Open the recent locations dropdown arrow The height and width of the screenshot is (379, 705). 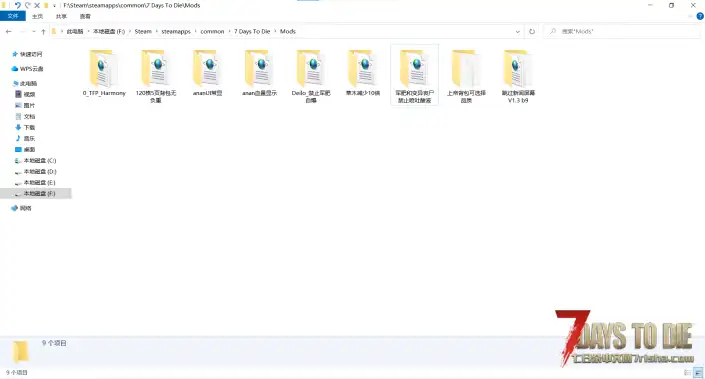point(34,31)
